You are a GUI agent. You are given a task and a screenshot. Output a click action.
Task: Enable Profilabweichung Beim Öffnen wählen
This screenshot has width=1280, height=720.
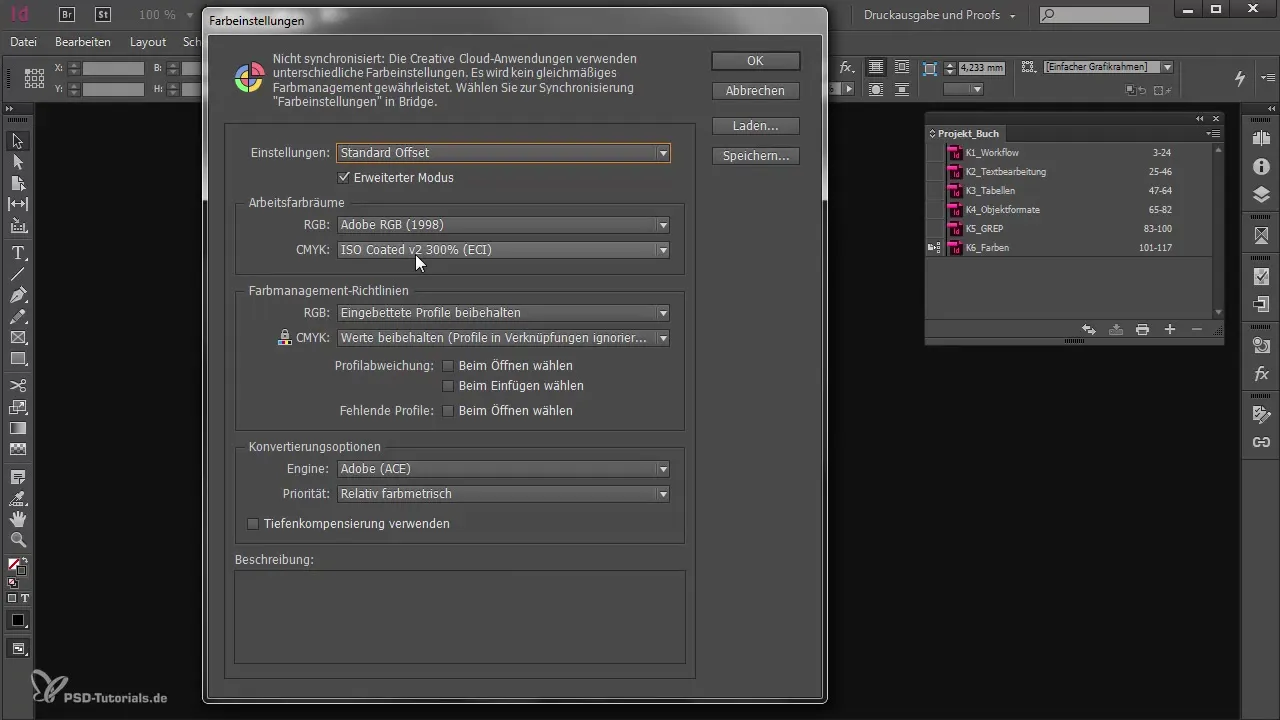pyautogui.click(x=448, y=366)
